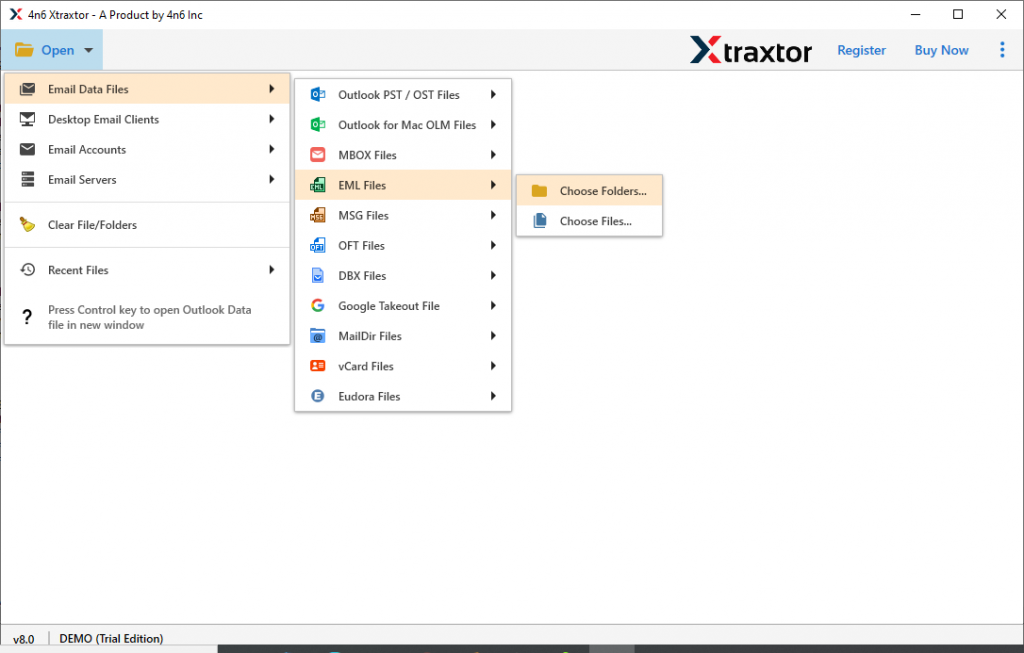1024x653 pixels.
Task: Select the Outlook PST / OST Files icon
Action: pyautogui.click(x=320, y=94)
